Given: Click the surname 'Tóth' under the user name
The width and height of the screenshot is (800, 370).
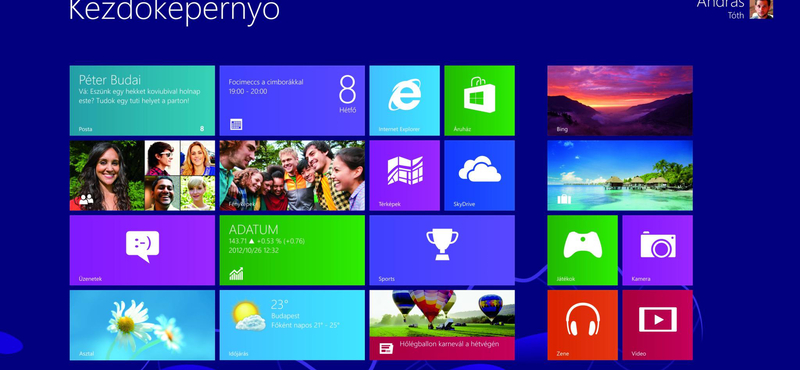Looking at the screenshot, I should point(736,15).
